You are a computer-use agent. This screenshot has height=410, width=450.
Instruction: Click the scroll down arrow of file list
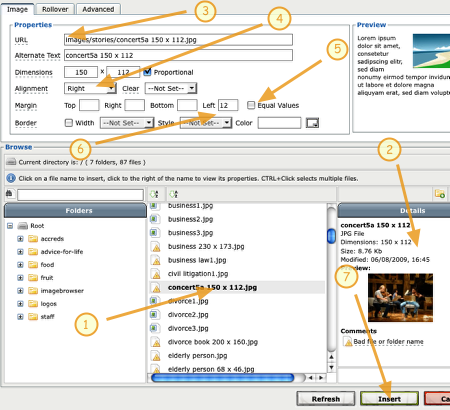pos(331,367)
